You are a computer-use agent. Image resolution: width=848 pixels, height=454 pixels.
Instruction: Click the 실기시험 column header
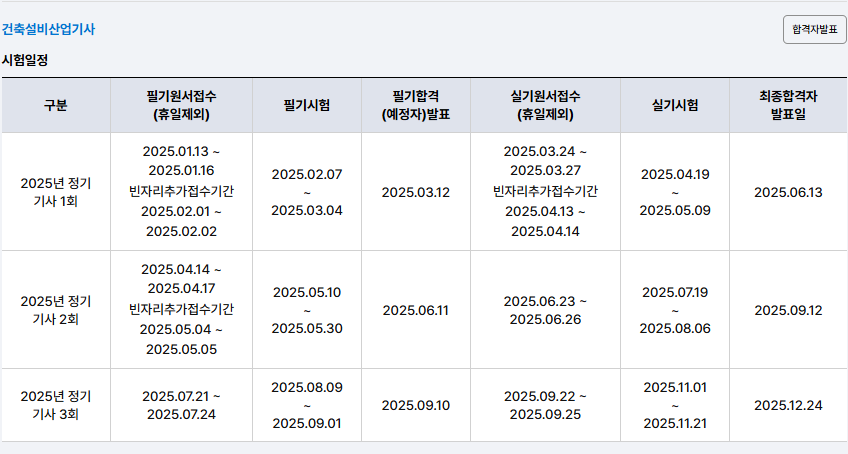tap(674, 105)
